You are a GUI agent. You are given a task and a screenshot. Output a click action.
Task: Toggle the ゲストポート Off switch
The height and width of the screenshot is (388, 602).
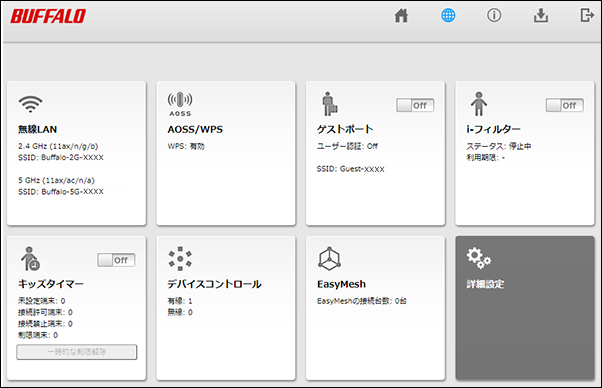point(415,105)
